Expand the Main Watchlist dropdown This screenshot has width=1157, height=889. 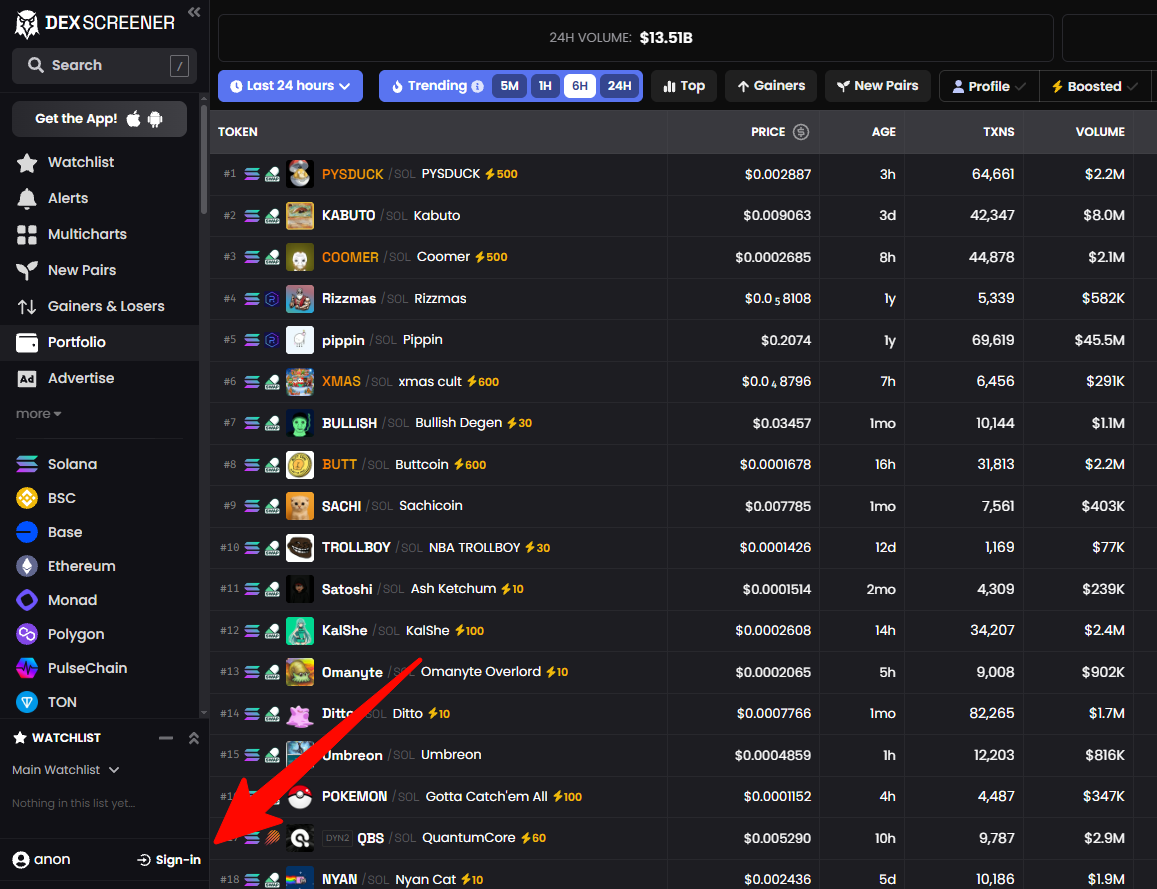pyautogui.click(x=66, y=770)
